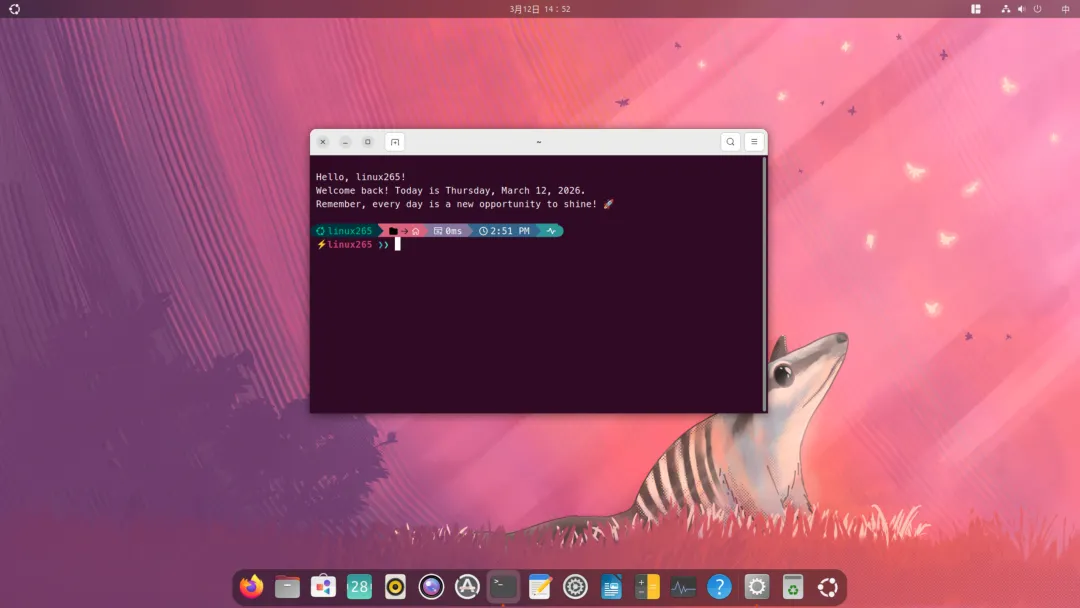1080x608 pixels.
Task: Launch Firefox from the dock
Action: [x=251, y=587]
